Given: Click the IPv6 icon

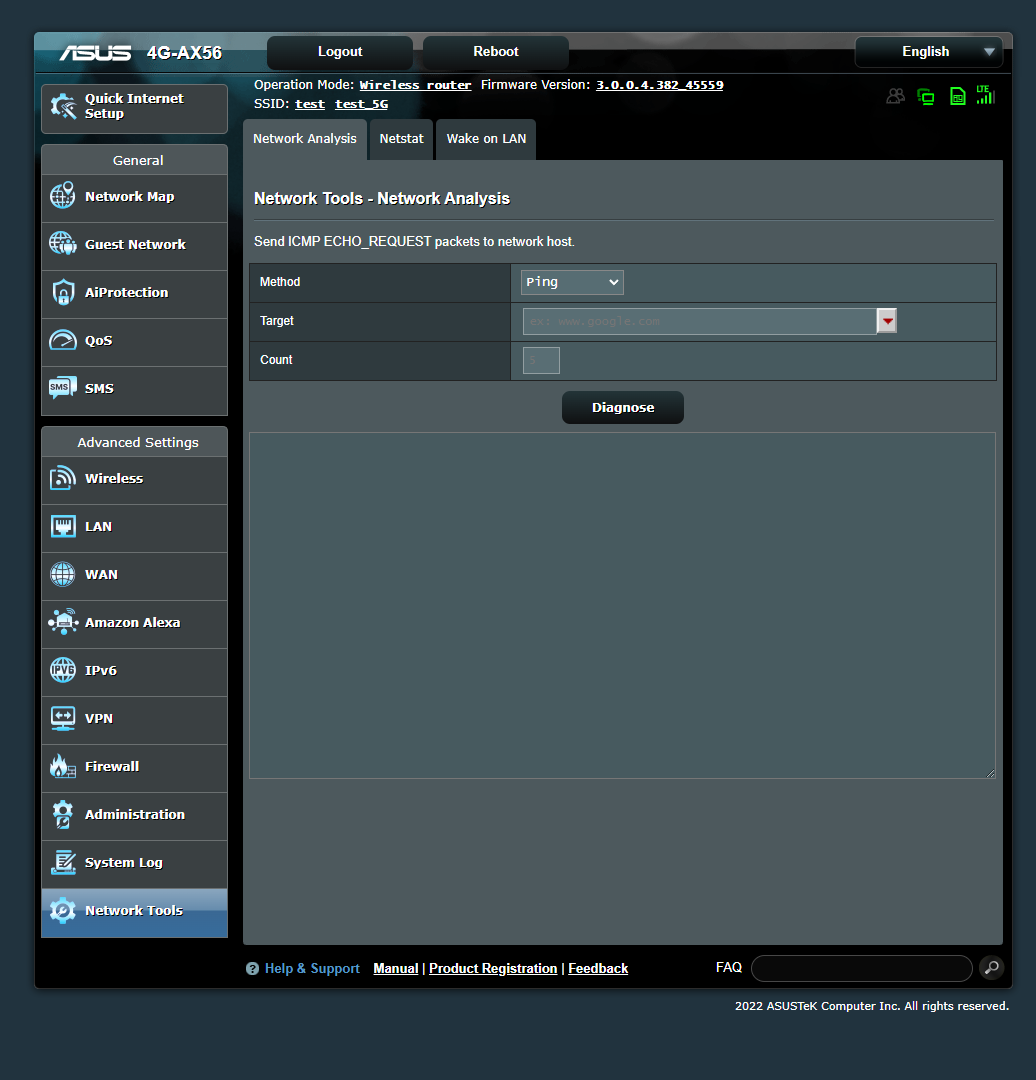Looking at the screenshot, I should (x=63, y=670).
